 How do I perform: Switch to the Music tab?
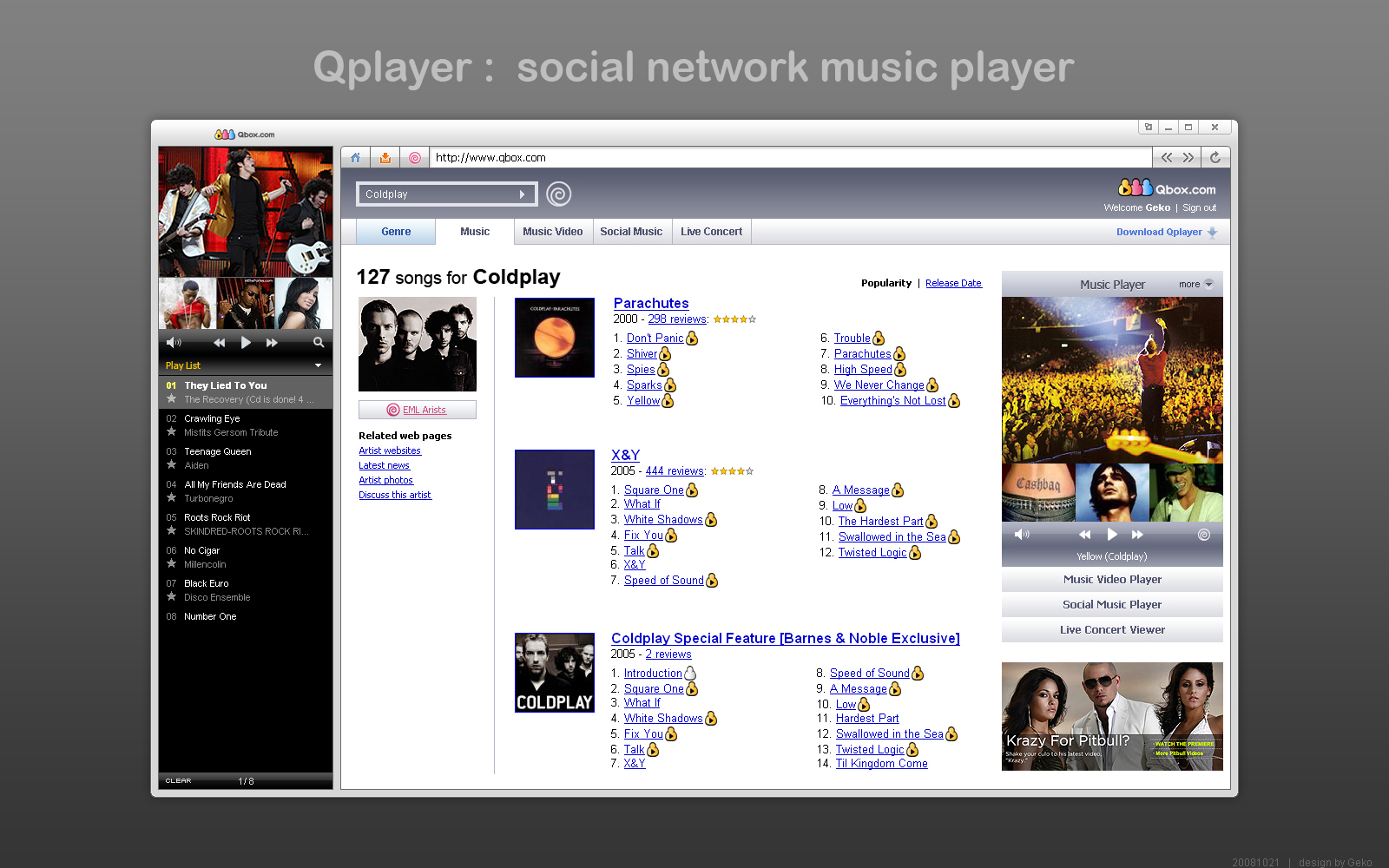[475, 232]
